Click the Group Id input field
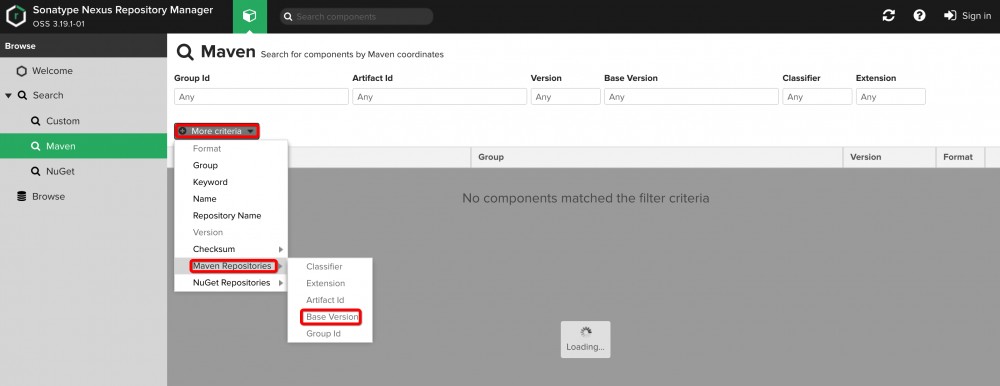 click(x=261, y=97)
